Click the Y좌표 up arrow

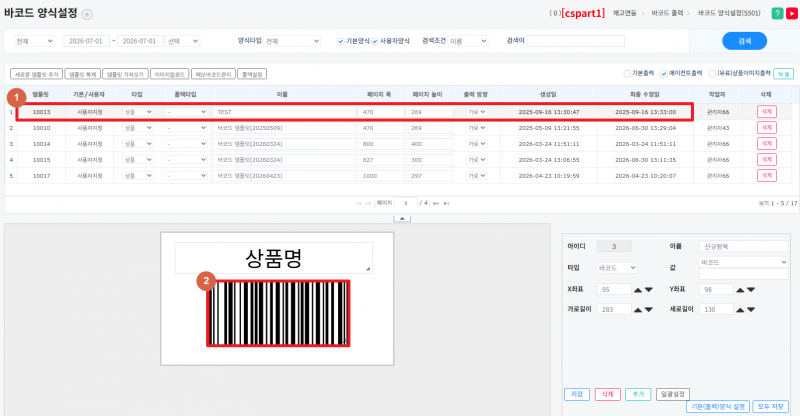[x=740, y=290]
